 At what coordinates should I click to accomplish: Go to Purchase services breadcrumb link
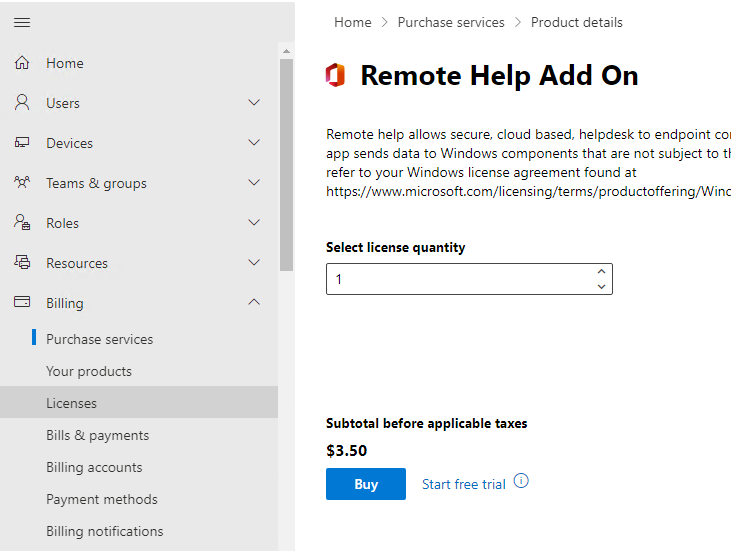coord(451,22)
